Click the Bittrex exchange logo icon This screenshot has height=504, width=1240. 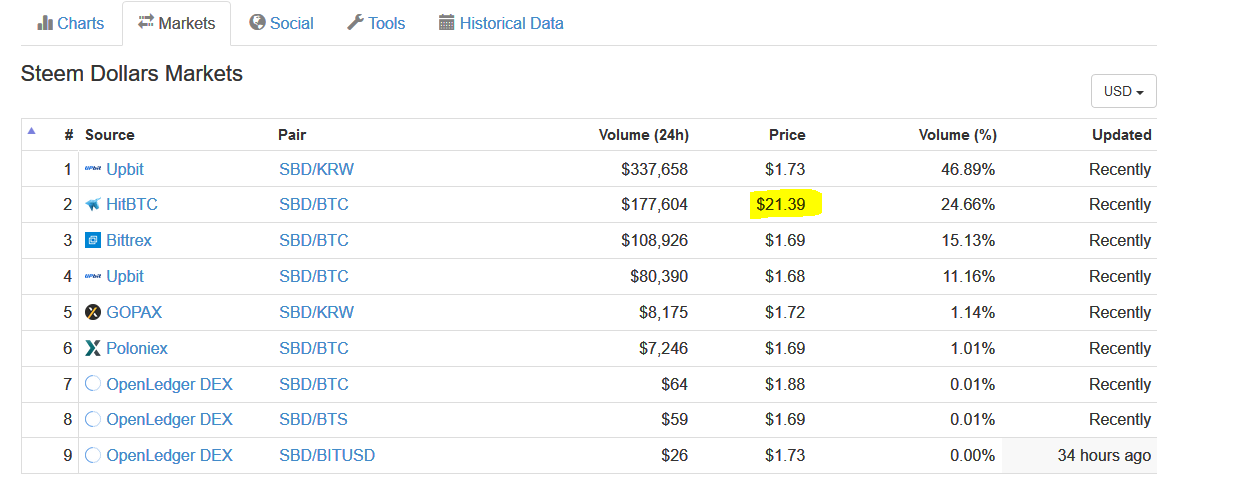pyautogui.click(x=93, y=241)
